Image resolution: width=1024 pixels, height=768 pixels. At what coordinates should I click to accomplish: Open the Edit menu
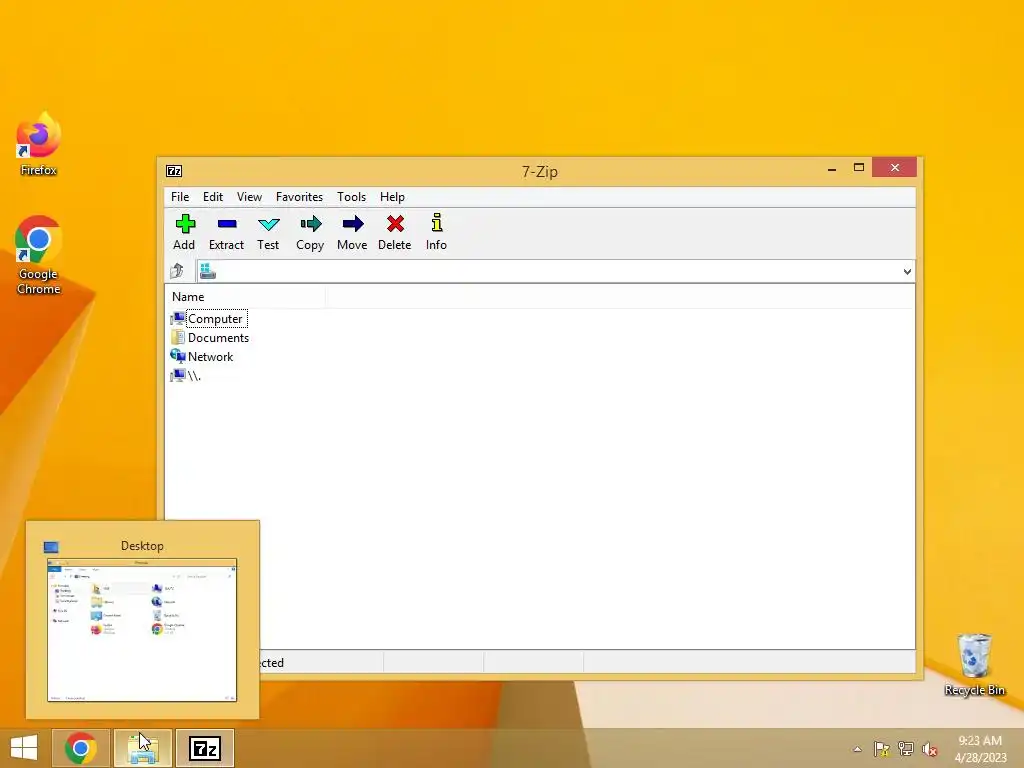(x=213, y=197)
